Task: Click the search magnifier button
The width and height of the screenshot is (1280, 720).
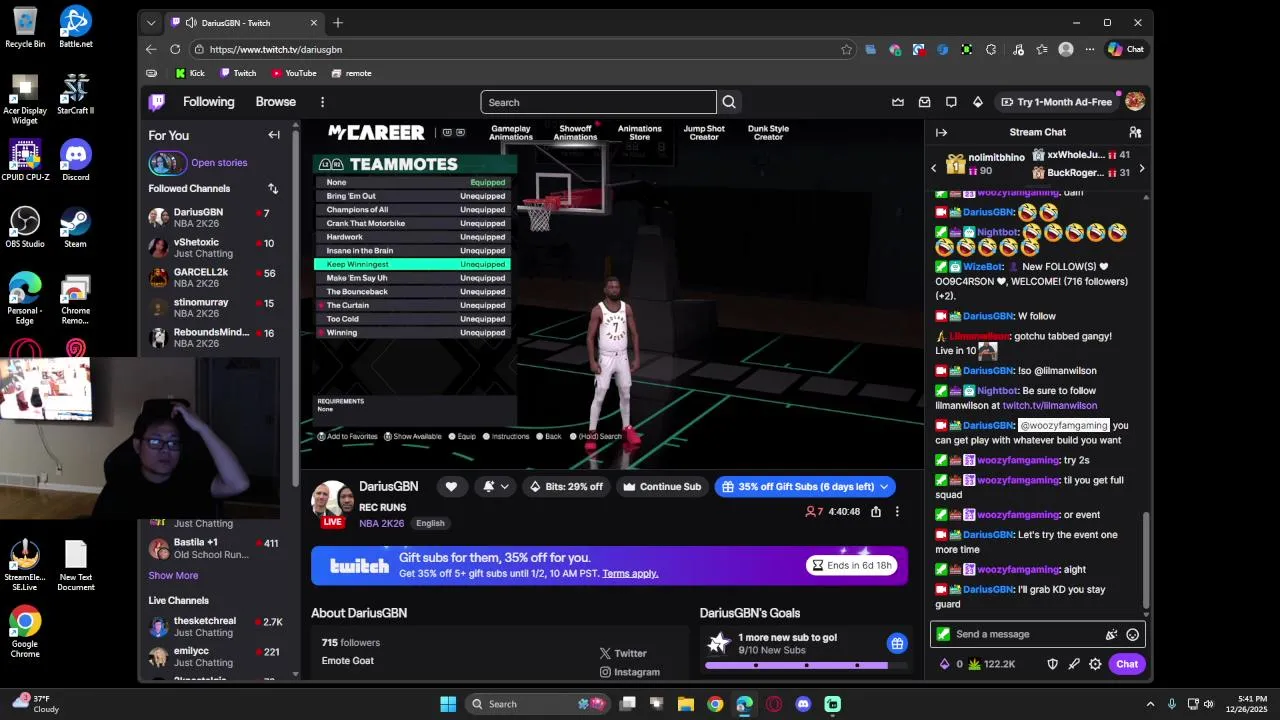Action: (729, 102)
